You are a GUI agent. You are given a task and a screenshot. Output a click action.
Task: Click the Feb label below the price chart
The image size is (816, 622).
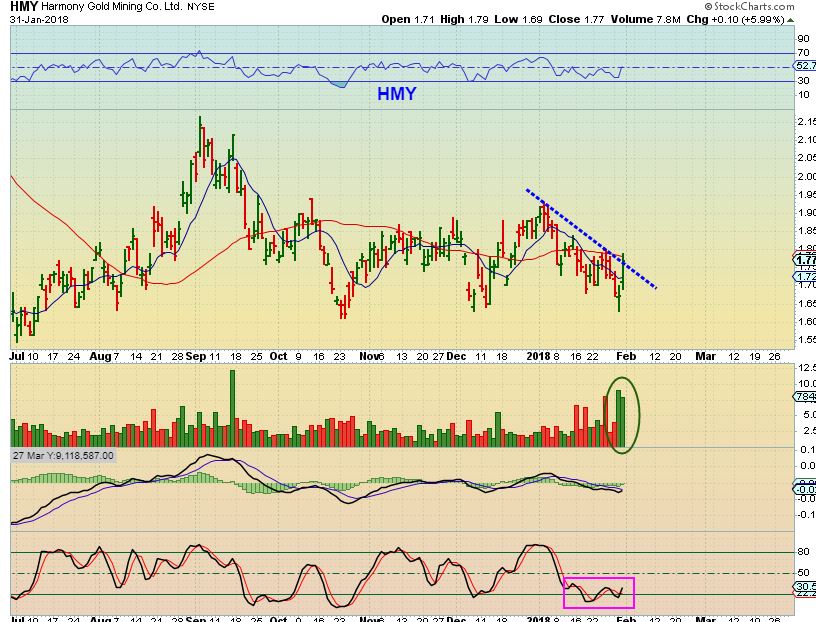pos(626,357)
